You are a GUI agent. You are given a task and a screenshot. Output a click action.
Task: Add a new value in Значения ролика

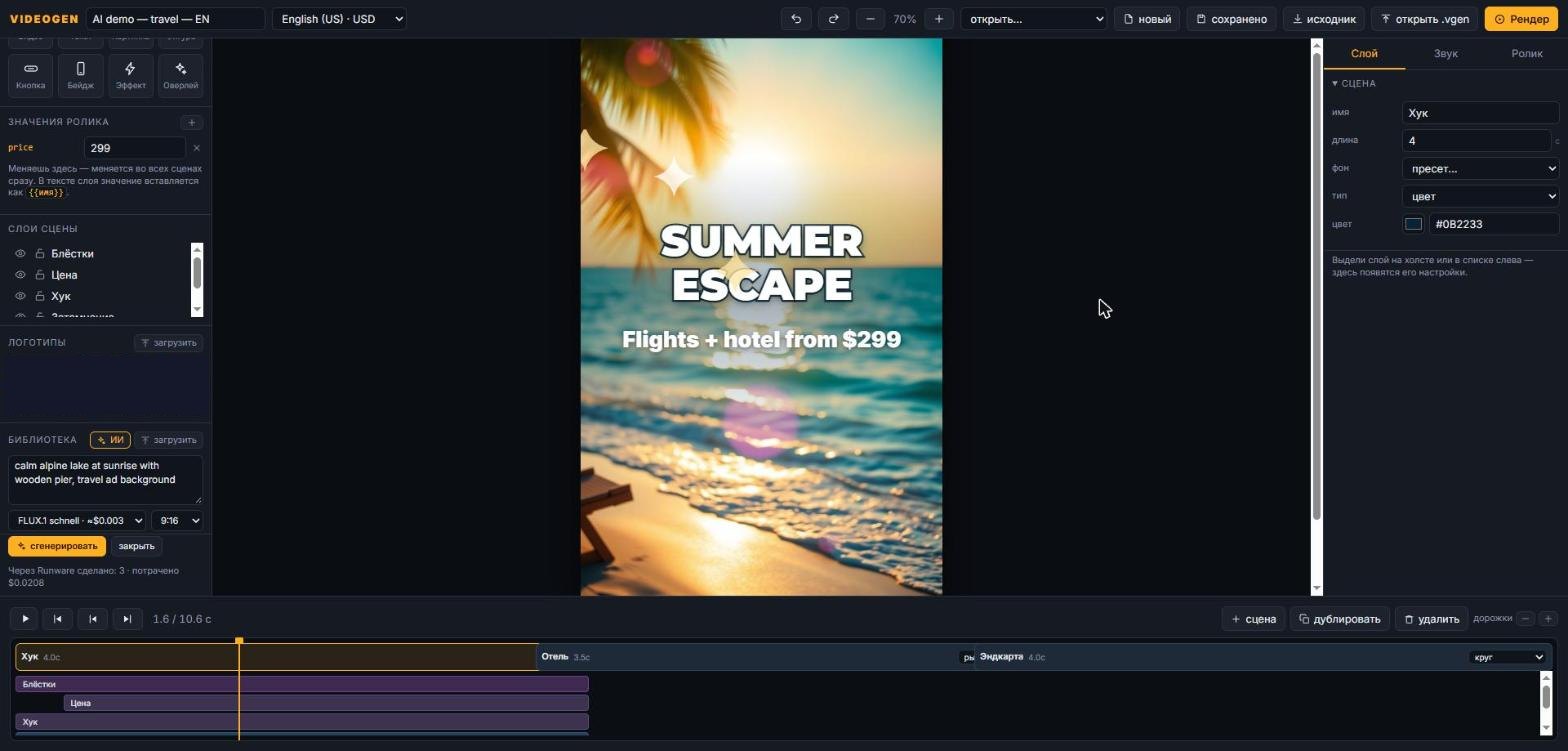coord(192,122)
